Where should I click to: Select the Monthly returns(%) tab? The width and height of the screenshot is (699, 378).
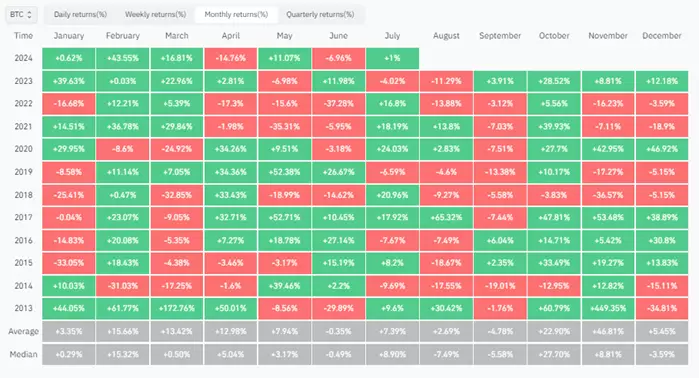click(236, 15)
